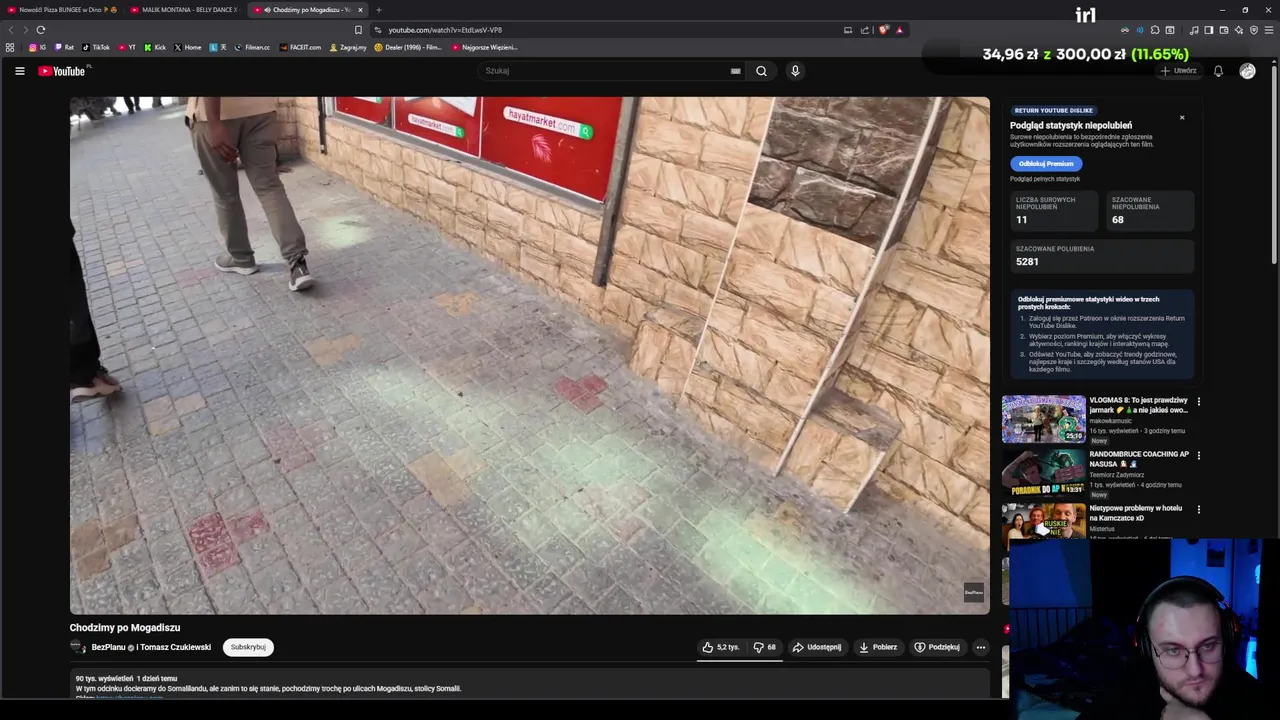Open options menu for RANDOMBRUCE COACHING video

pyautogui.click(x=1199, y=455)
